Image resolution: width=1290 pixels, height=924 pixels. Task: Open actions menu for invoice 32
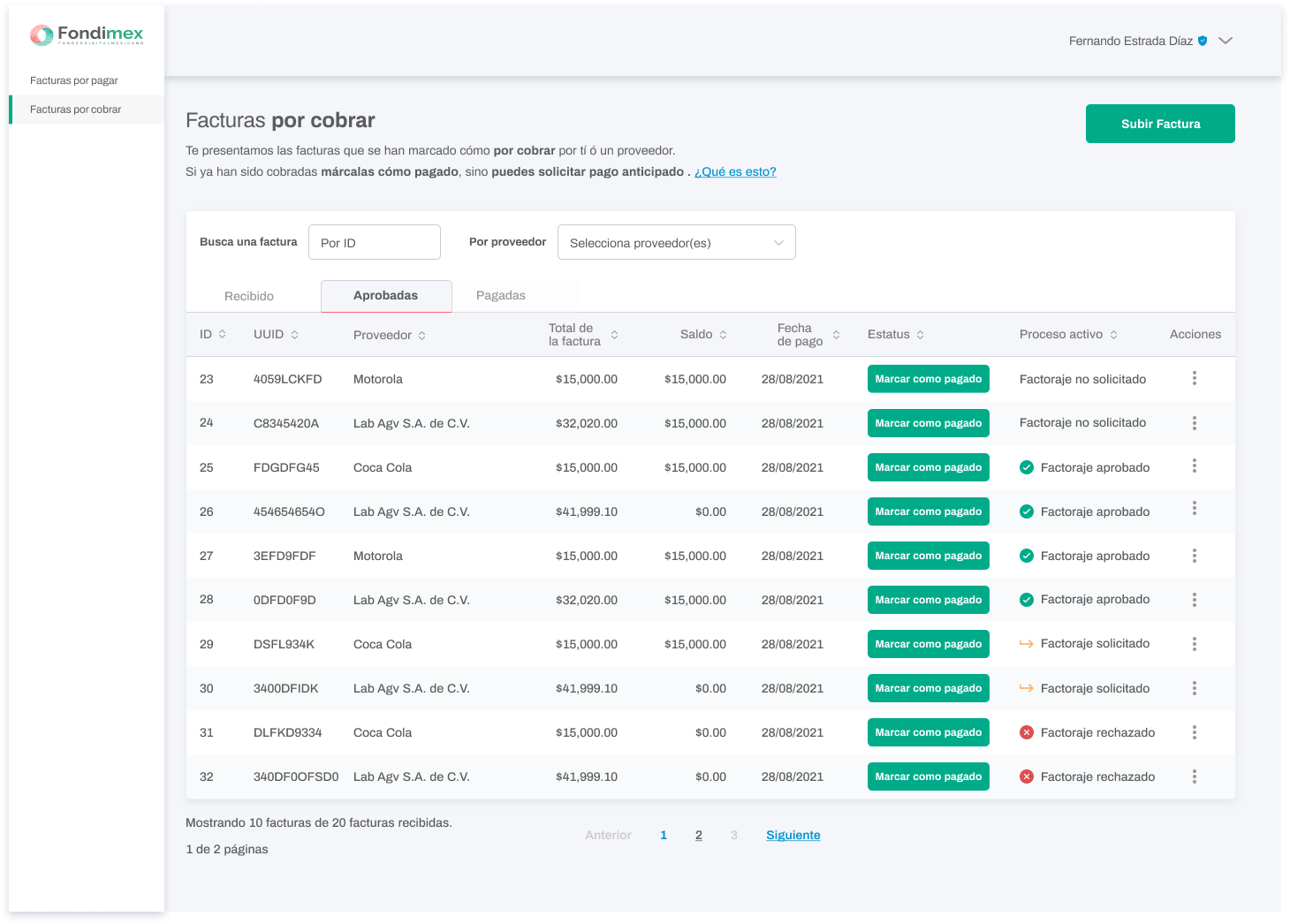tap(1195, 776)
